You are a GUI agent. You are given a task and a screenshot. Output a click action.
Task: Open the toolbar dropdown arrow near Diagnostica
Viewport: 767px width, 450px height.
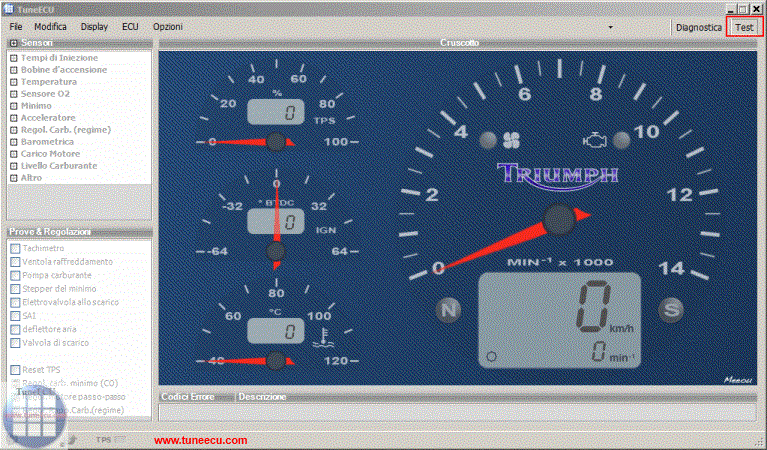pos(610,27)
